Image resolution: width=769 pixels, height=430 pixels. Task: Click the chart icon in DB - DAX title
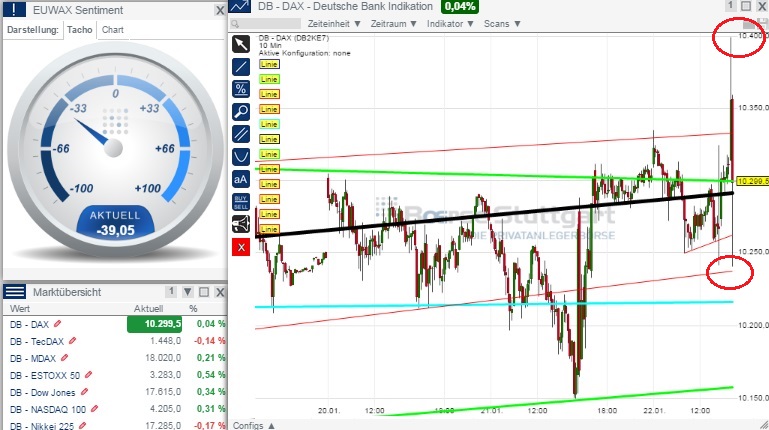(240, 6)
